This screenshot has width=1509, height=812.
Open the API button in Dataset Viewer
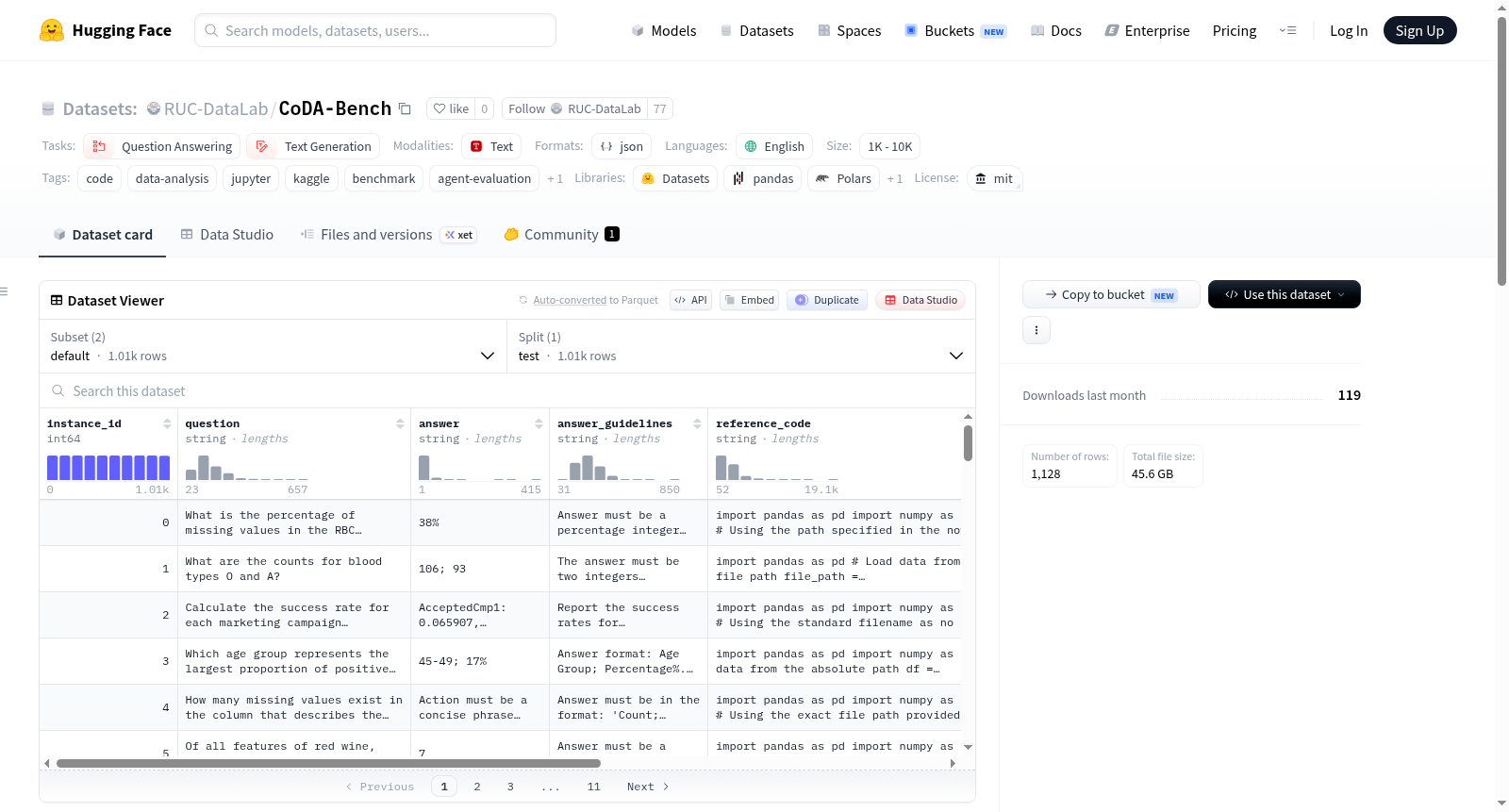(x=690, y=300)
